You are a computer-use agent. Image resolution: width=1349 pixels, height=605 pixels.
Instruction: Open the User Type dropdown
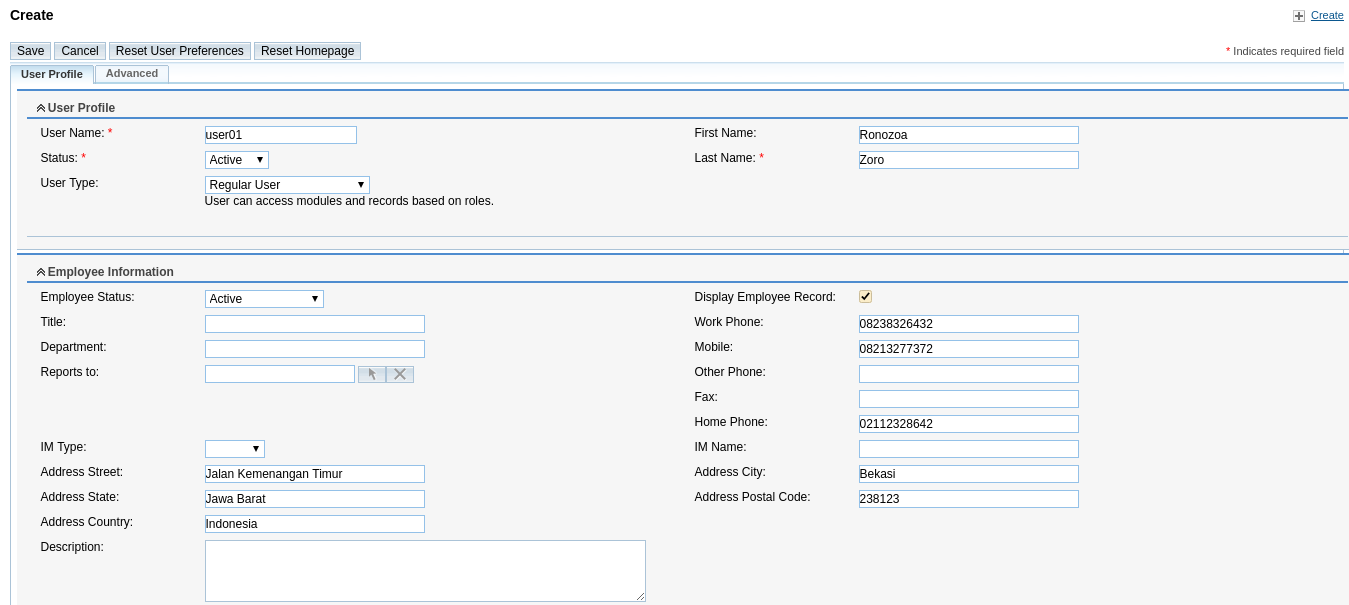(x=287, y=185)
